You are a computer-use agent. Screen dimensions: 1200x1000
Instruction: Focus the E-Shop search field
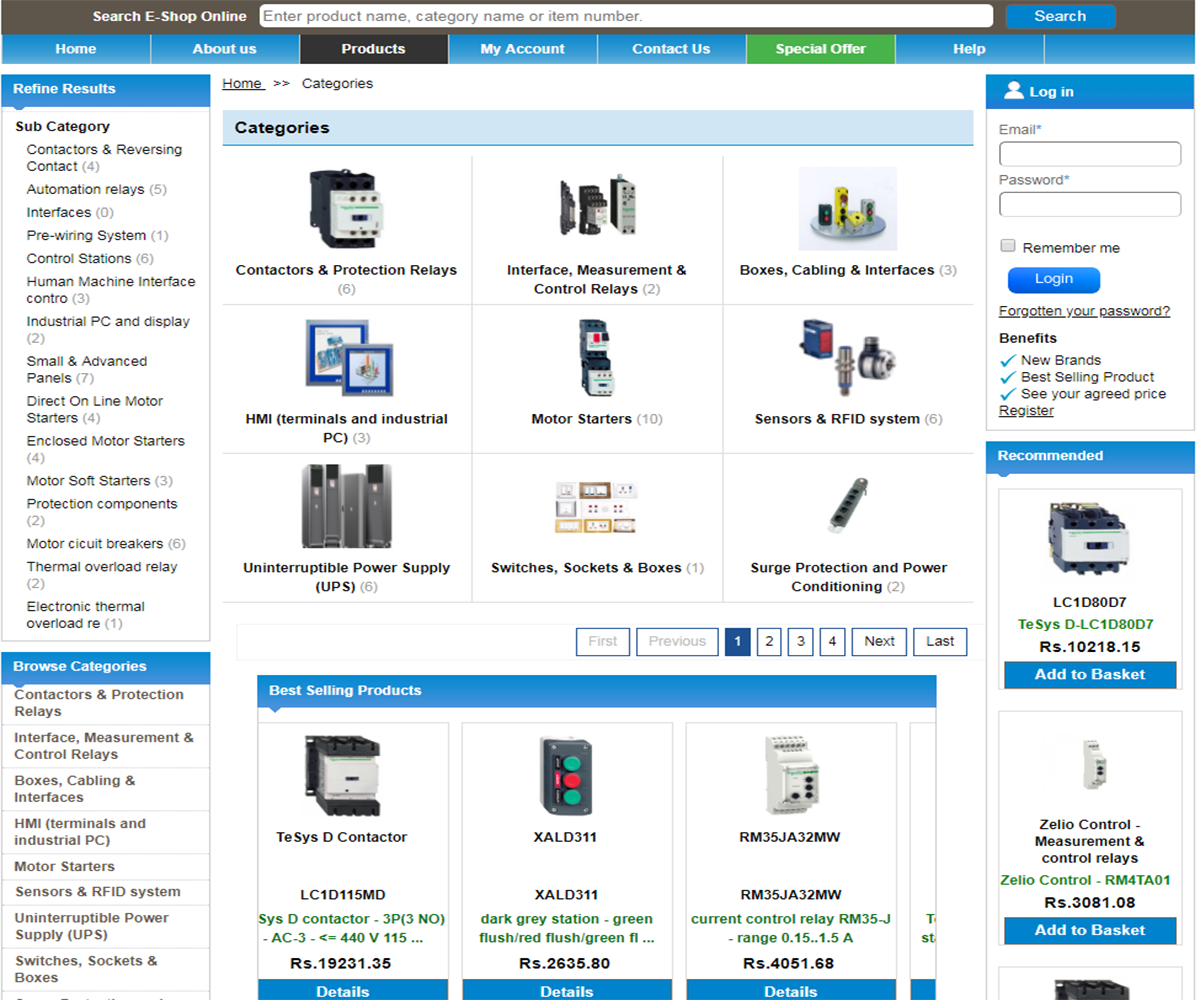626,16
